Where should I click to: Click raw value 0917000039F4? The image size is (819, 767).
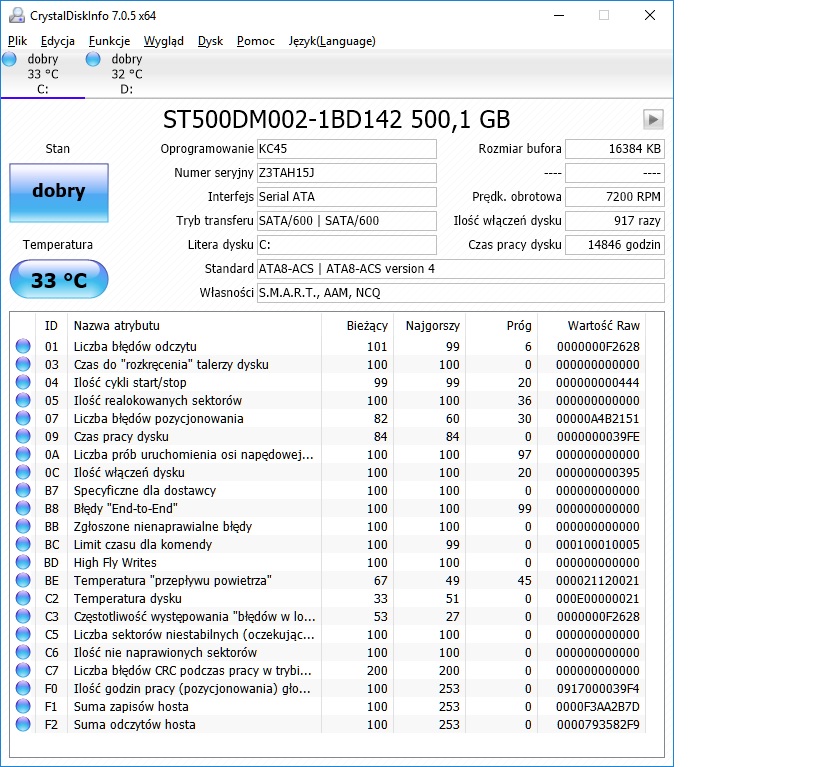click(598, 689)
